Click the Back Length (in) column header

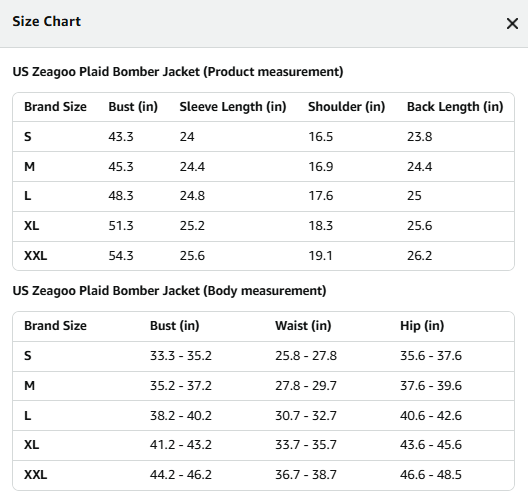pyautogui.click(x=455, y=107)
